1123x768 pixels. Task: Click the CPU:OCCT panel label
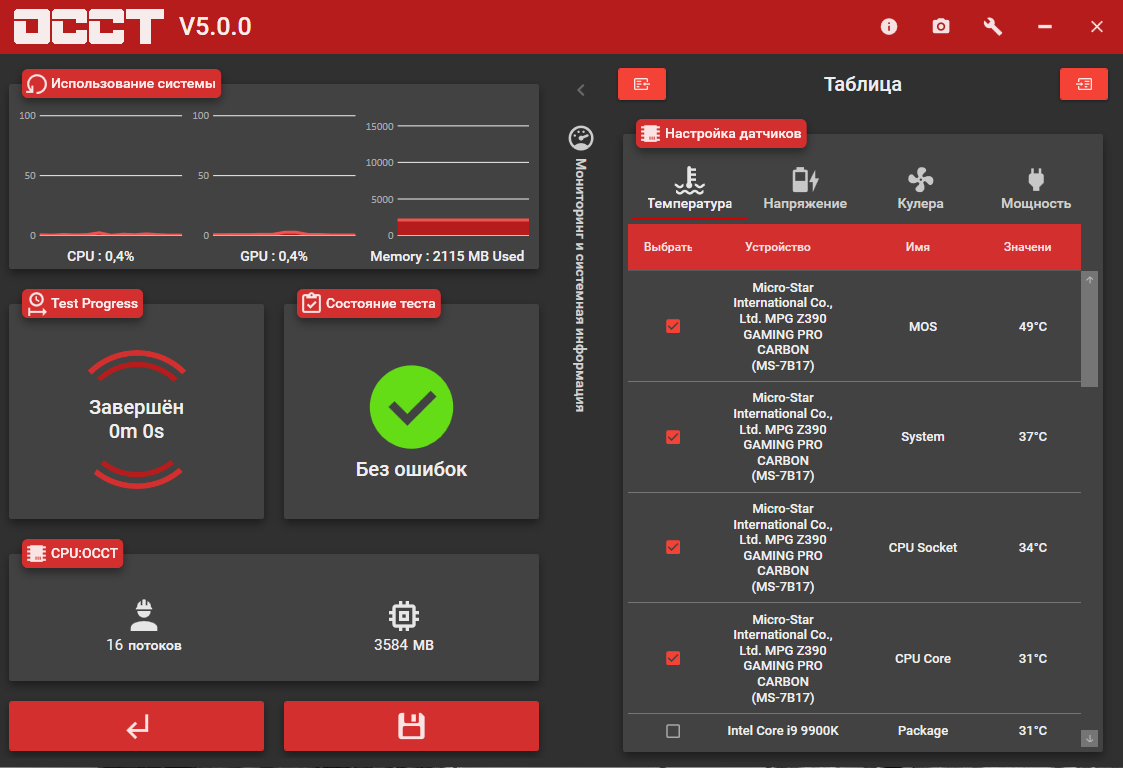tap(72, 554)
